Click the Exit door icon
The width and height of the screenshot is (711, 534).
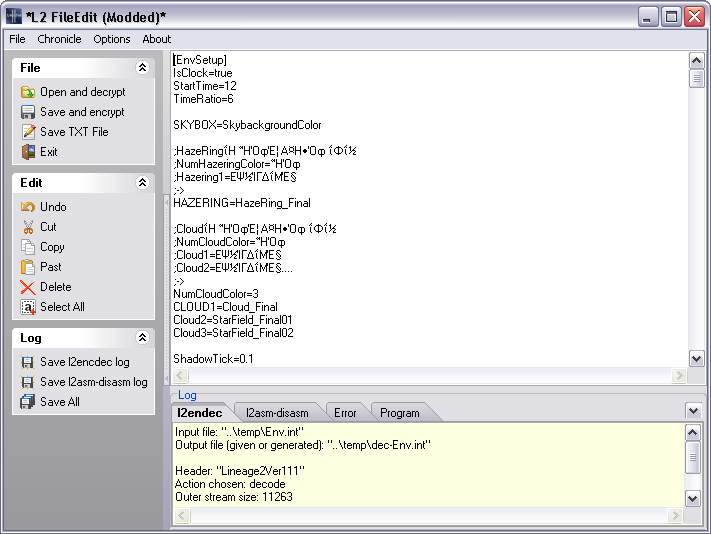click(x=28, y=152)
